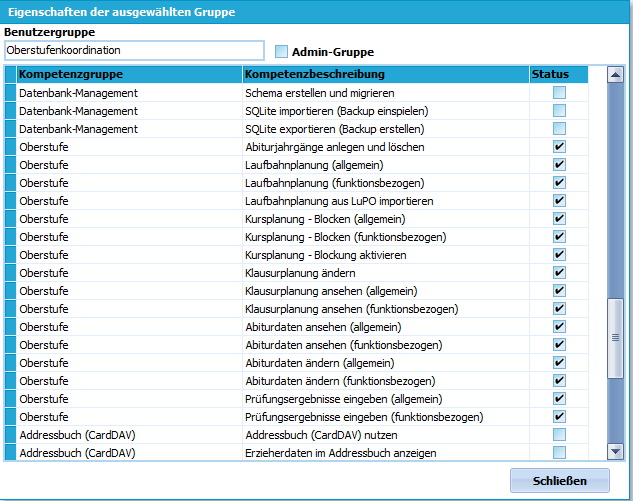
Task: Select 'Abiturdaten ansehen (allgemein)' cell
Action: click(386, 327)
